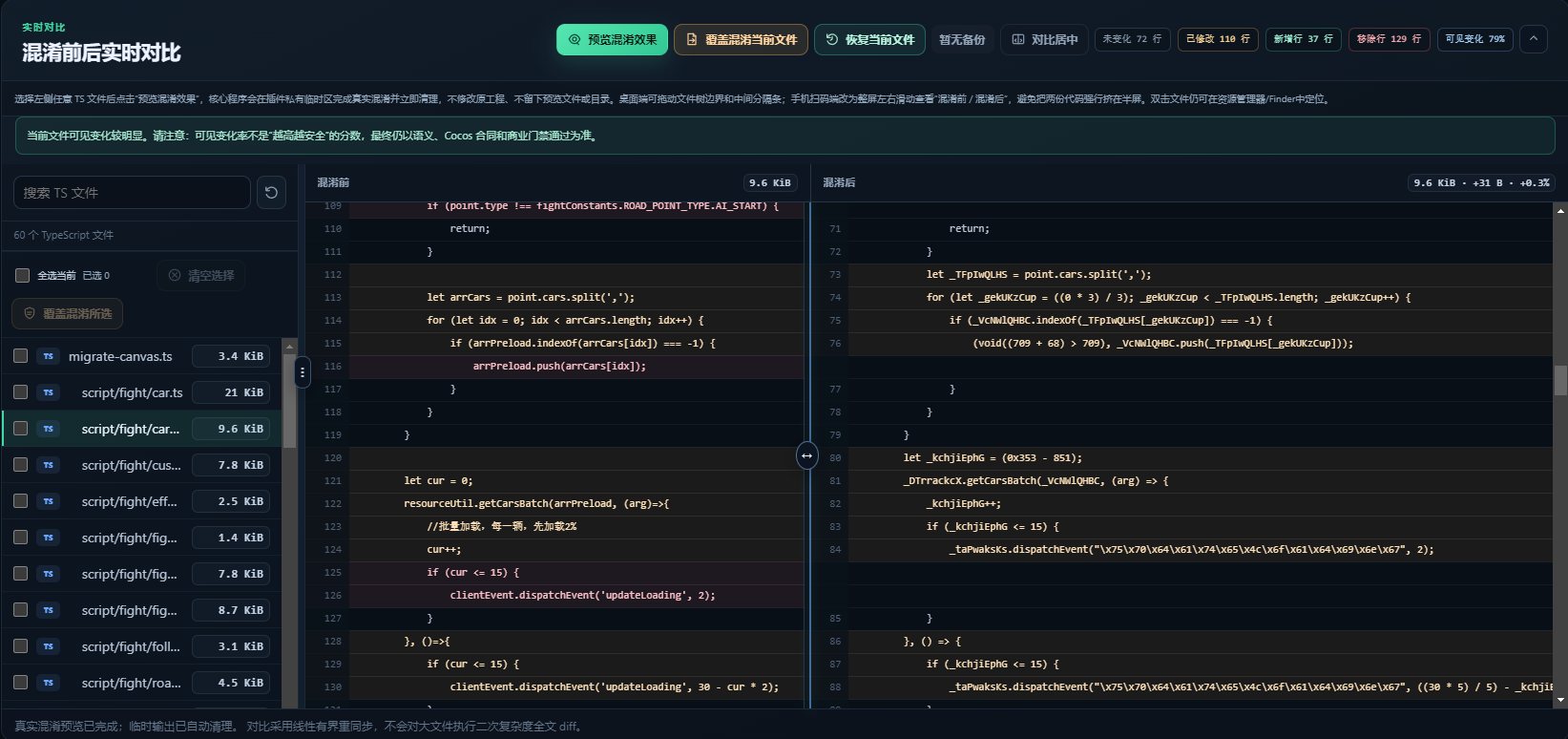Click obfuscated line 80 let _kchjiEphG
Viewport: 1568px width, 739px height.
pos(993,457)
